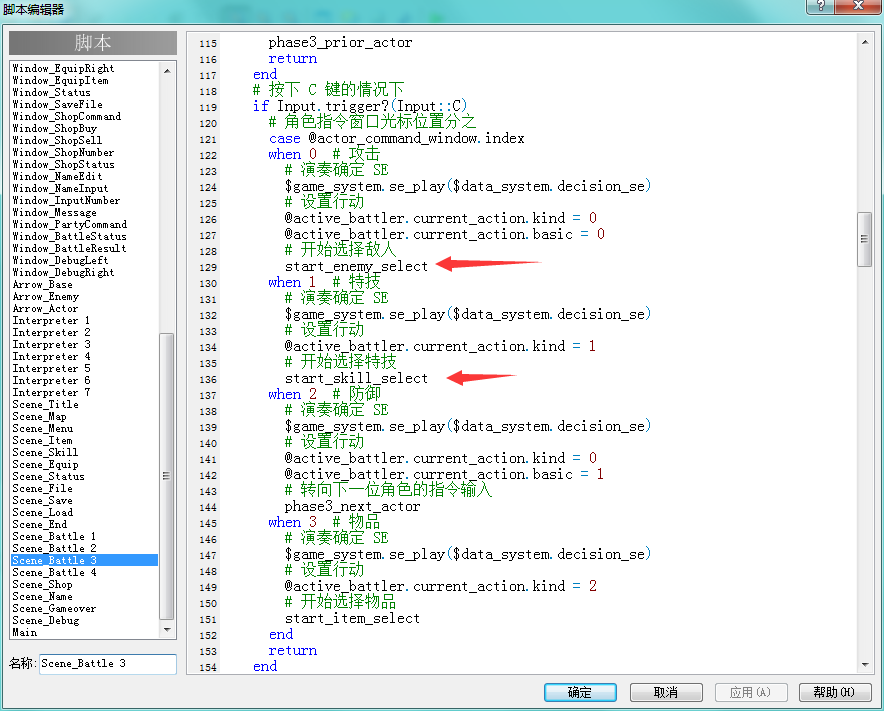The width and height of the screenshot is (884, 711).
Task: Select Scene_Skill script
Action: coord(45,452)
